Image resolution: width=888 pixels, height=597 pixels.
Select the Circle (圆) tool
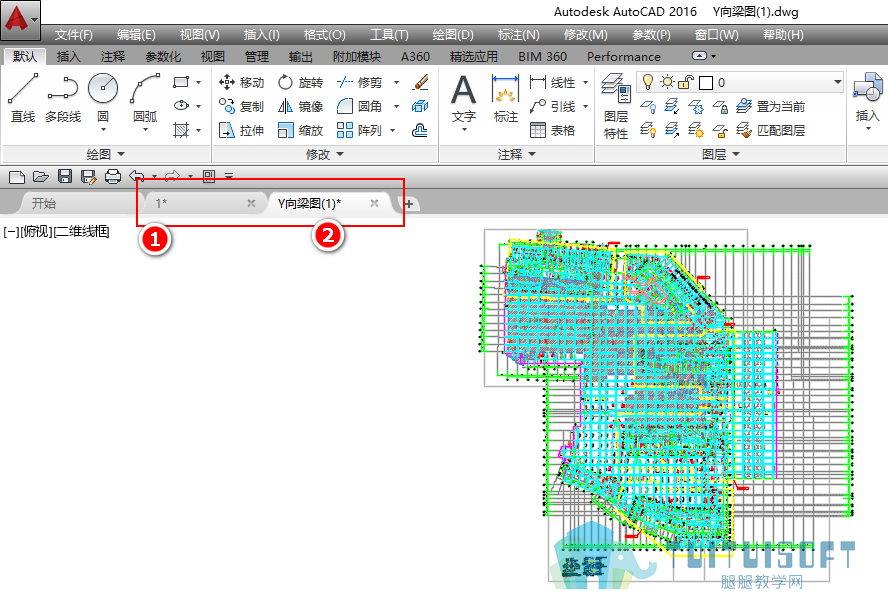tap(103, 101)
